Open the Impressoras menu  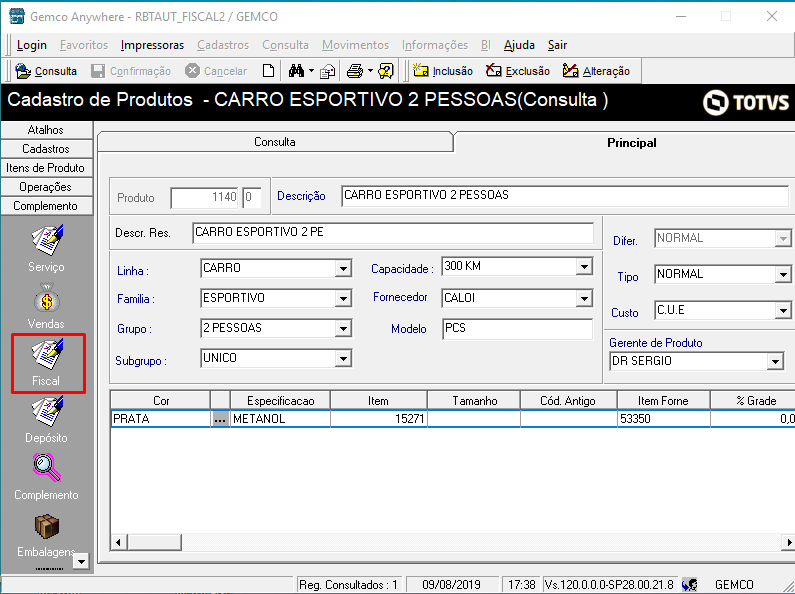point(152,45)
